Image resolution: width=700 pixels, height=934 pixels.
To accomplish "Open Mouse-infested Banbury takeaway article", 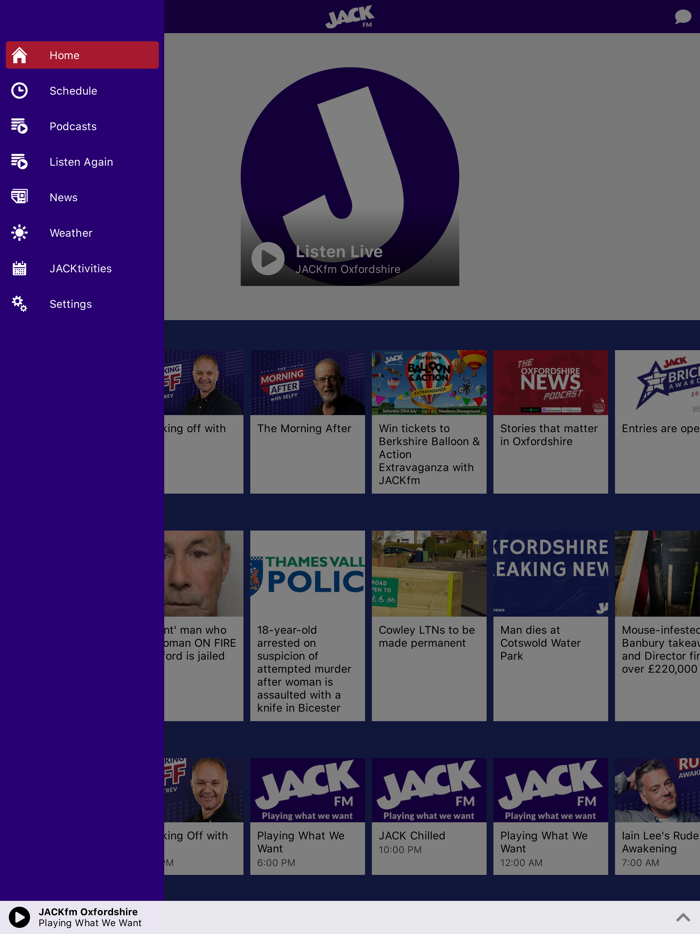I will pos(657,625).
